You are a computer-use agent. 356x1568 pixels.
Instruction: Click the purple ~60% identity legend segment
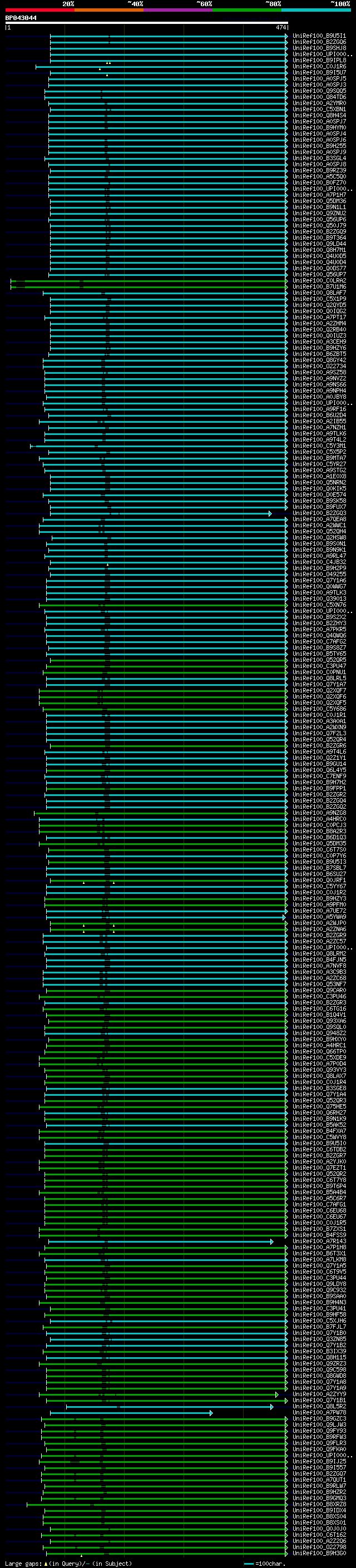[179, 10]
